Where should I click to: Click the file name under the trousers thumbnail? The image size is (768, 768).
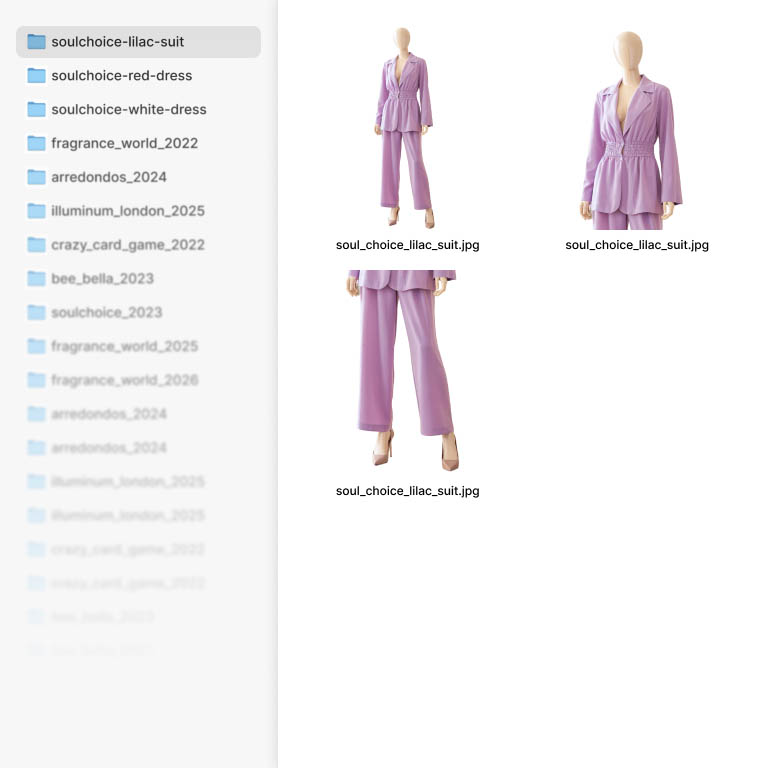[408, 491]
